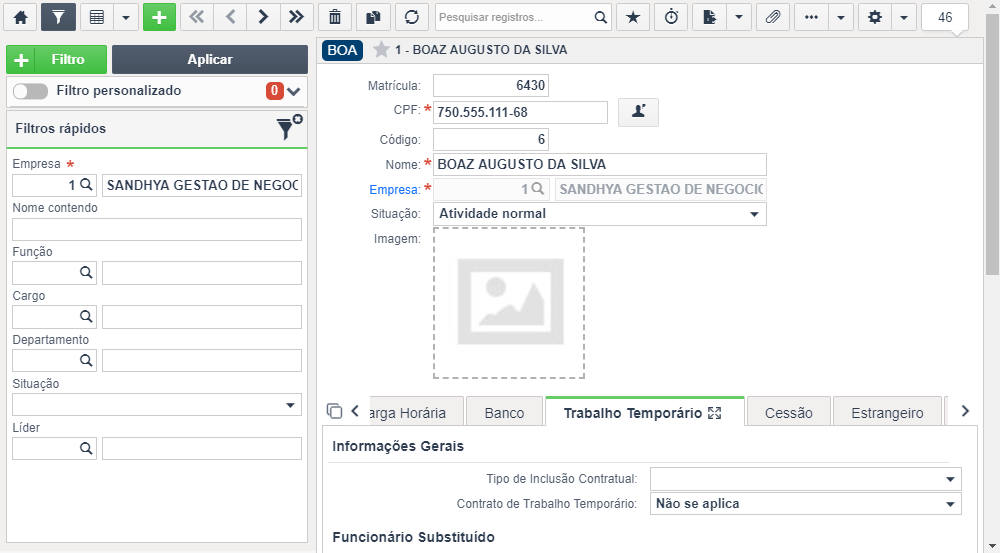Click the Nome field
This screenshot has width=1000, height=553.
tap(599, 165)
